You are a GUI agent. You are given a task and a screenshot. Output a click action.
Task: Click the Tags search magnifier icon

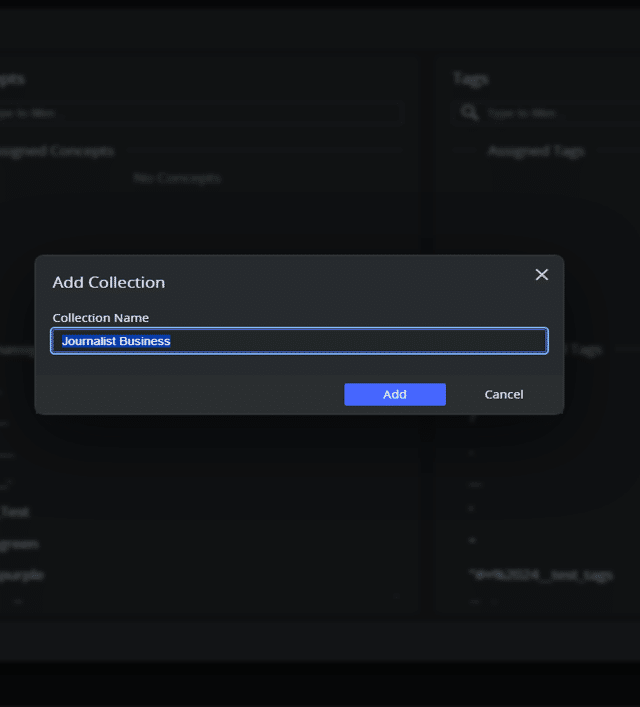pos(468,113)
